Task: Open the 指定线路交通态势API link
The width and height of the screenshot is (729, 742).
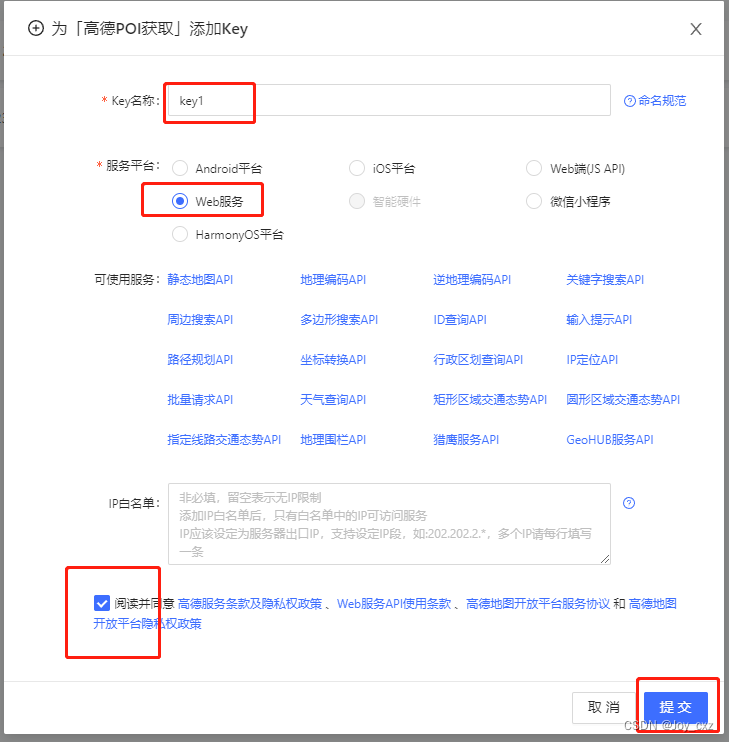Action: point(224,440)
